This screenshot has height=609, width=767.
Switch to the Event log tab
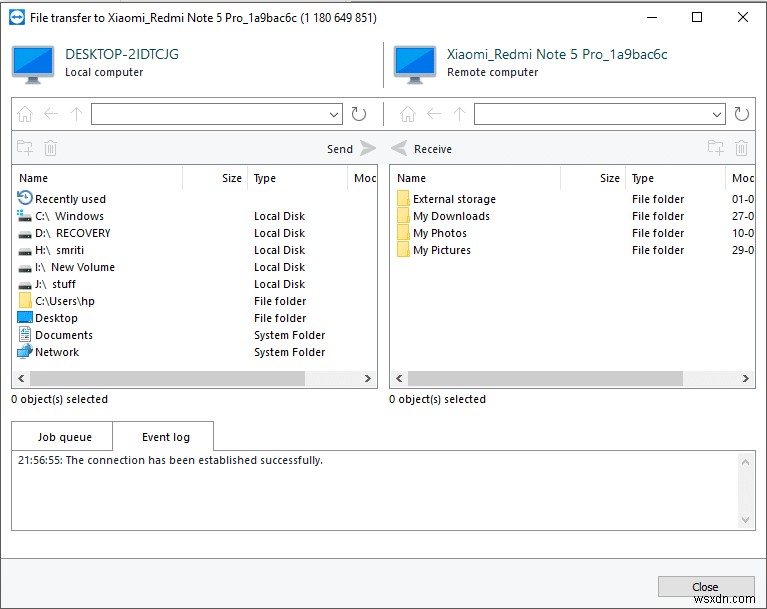tap(163, 436)
